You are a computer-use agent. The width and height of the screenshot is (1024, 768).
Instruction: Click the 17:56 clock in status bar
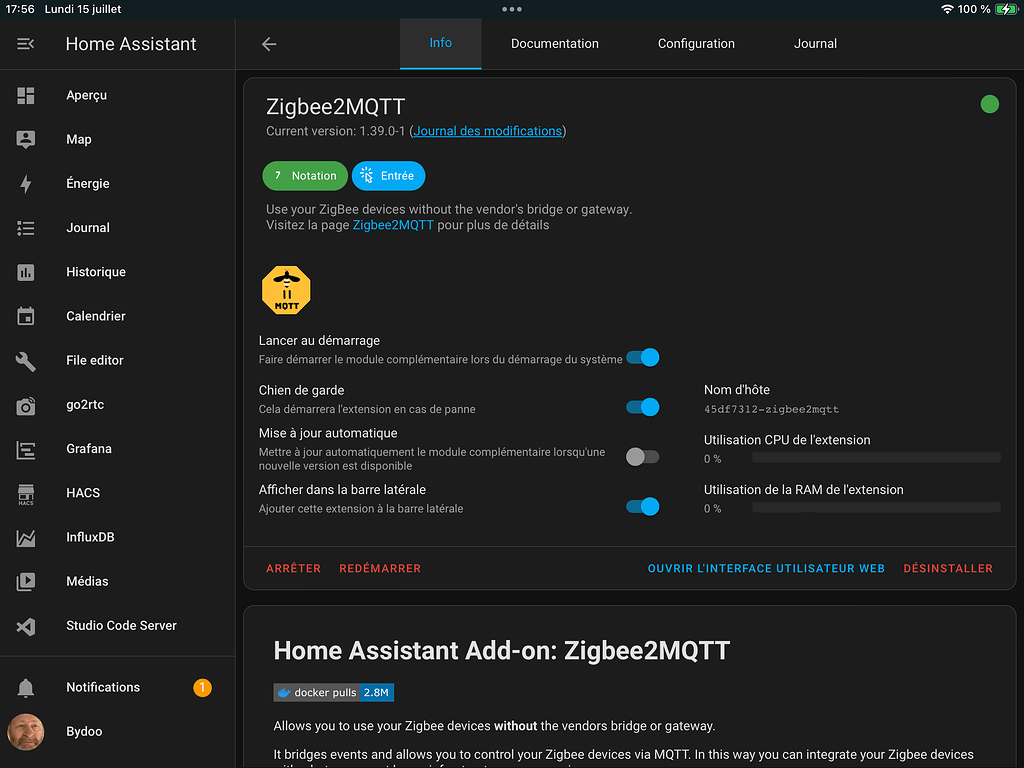pos(20,9)
